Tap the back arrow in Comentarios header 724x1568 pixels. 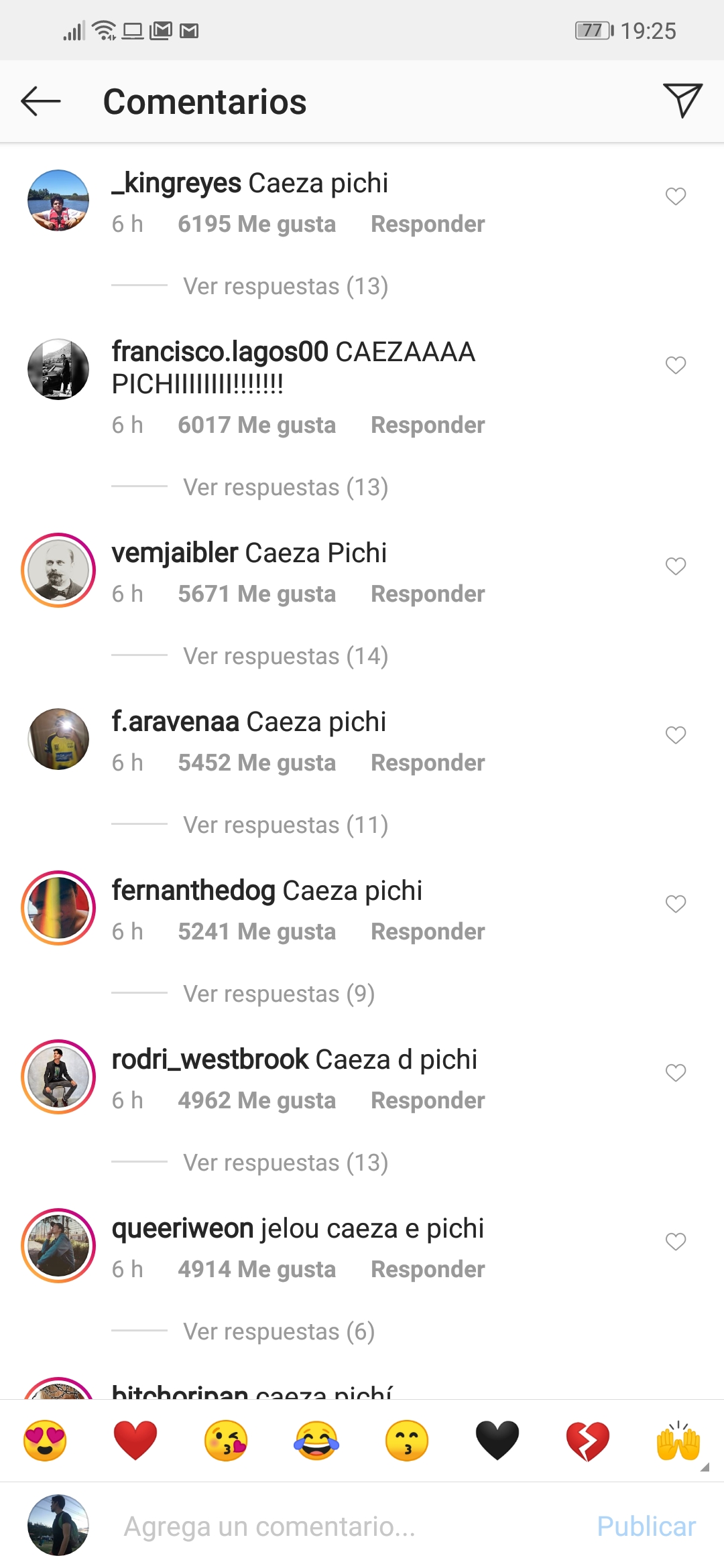point(41,102)
